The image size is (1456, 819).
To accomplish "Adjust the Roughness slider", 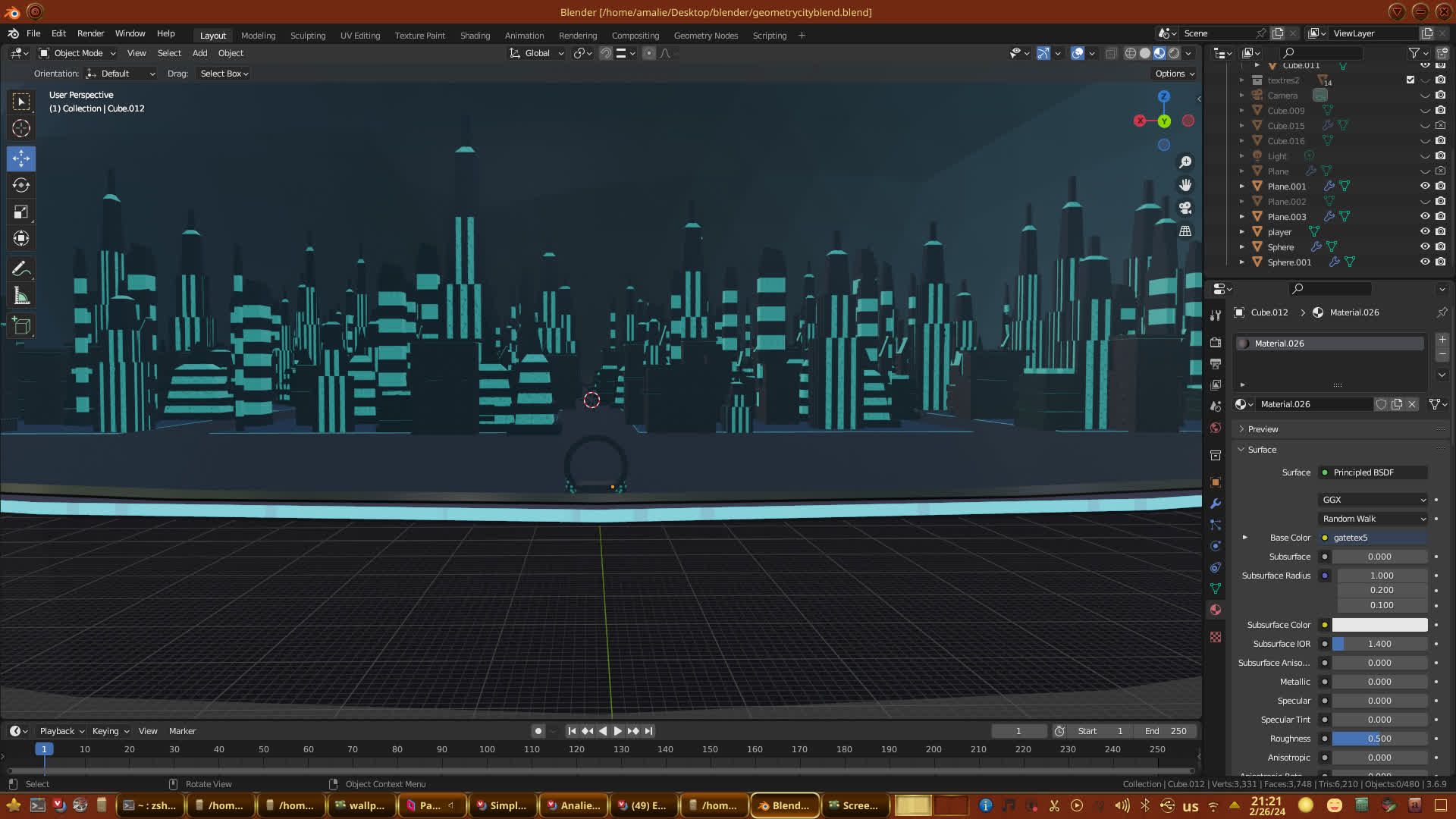I will pyautogui.click(x=1379, y=739).
